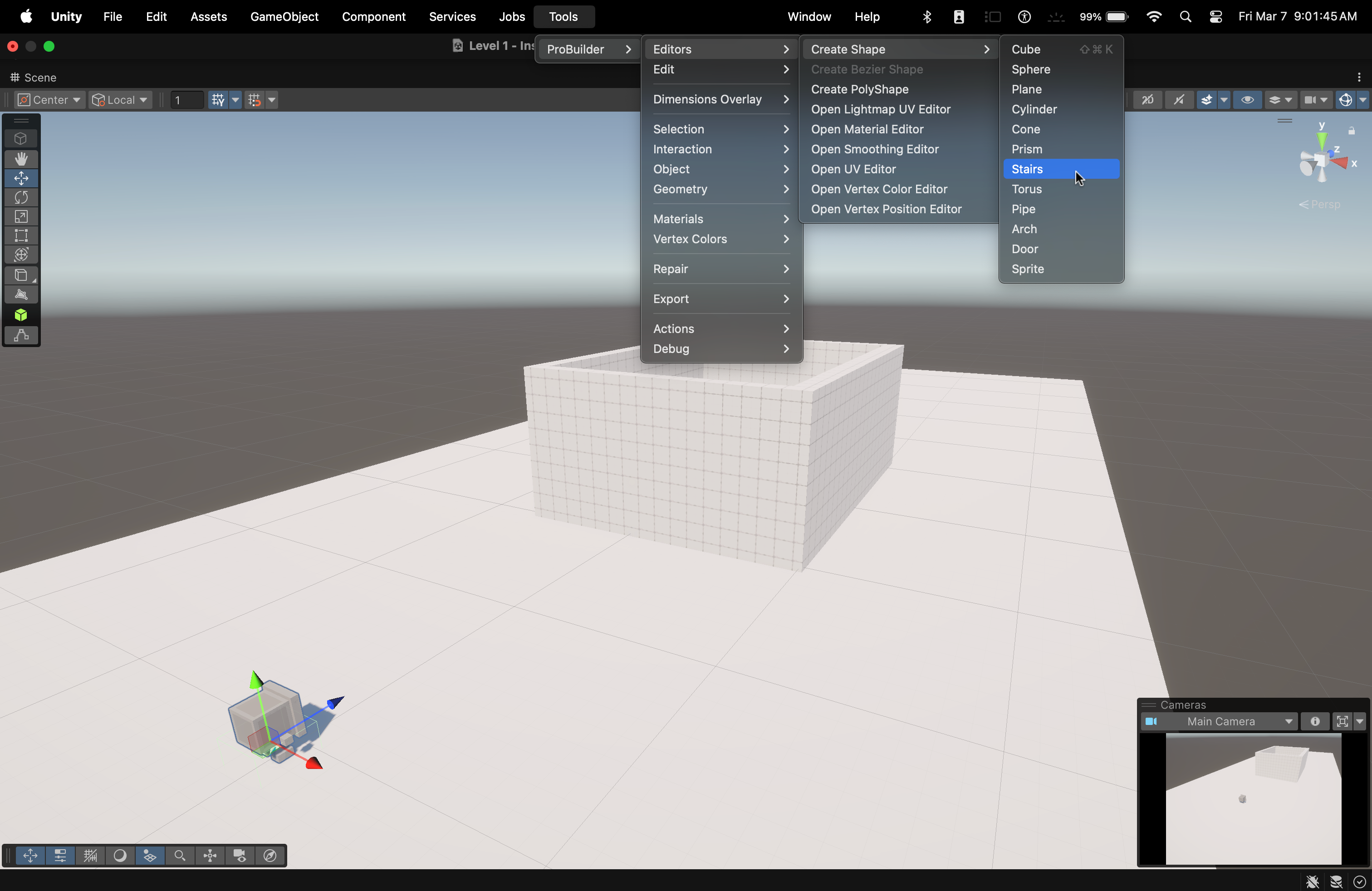Click the crescent shading overlay icon
Image resolution: width=1372 pixels, height=891 pixels.
(120, 856)
